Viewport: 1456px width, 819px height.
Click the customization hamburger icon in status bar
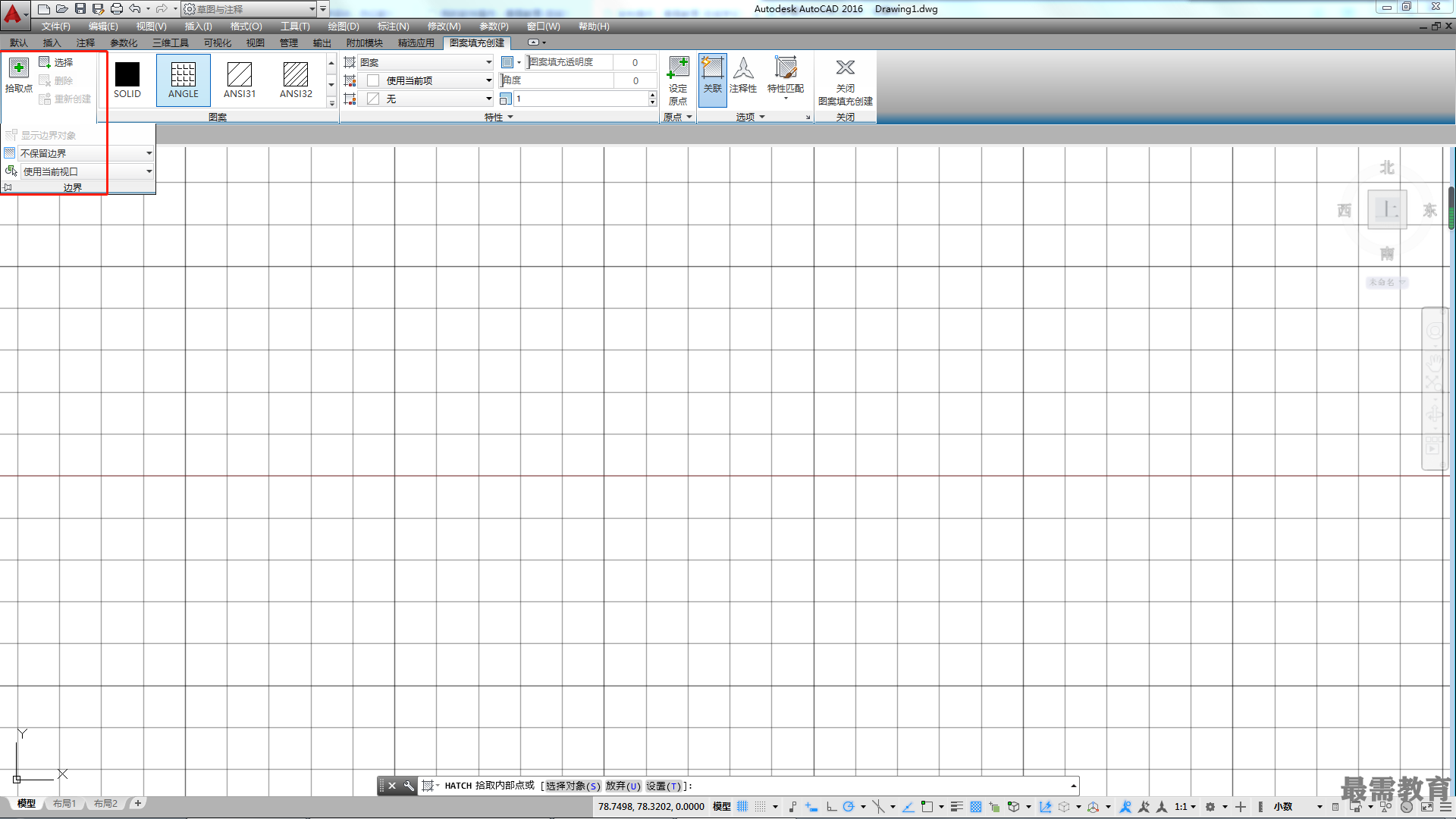(1446, 807)
